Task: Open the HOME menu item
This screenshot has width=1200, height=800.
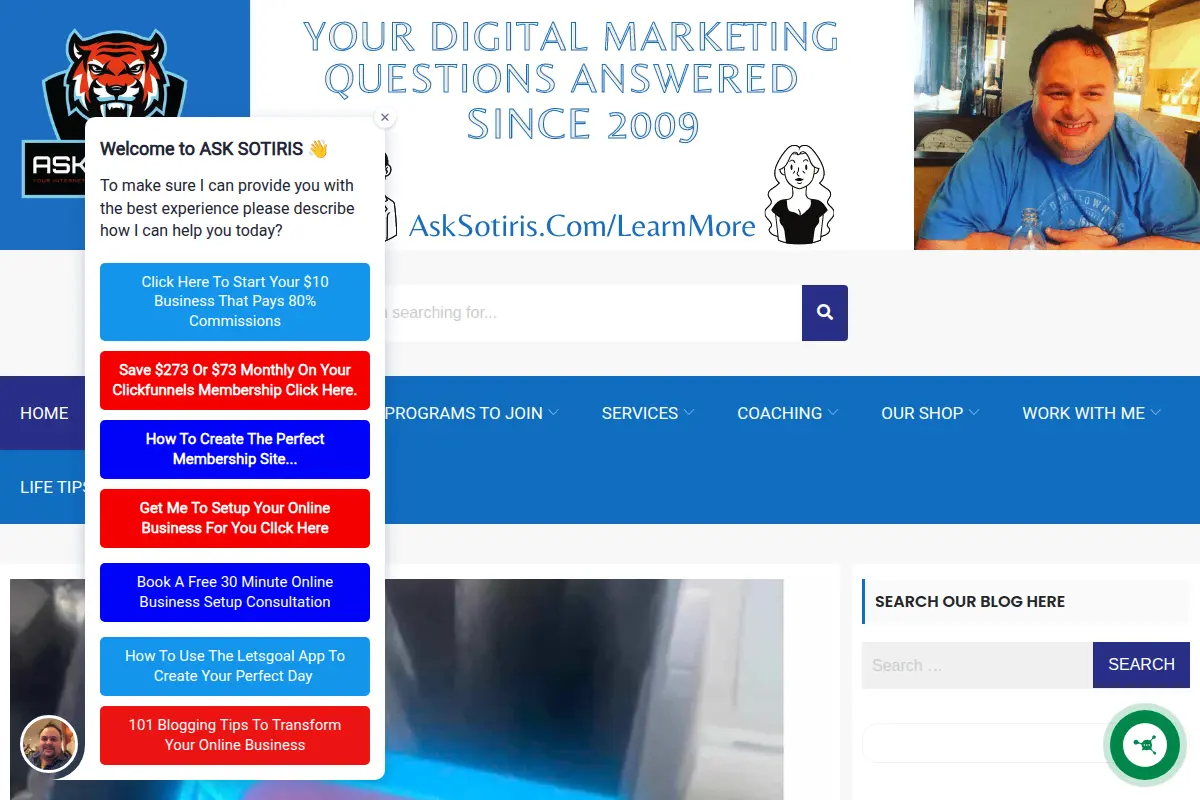Action: (x=44, y=413)
